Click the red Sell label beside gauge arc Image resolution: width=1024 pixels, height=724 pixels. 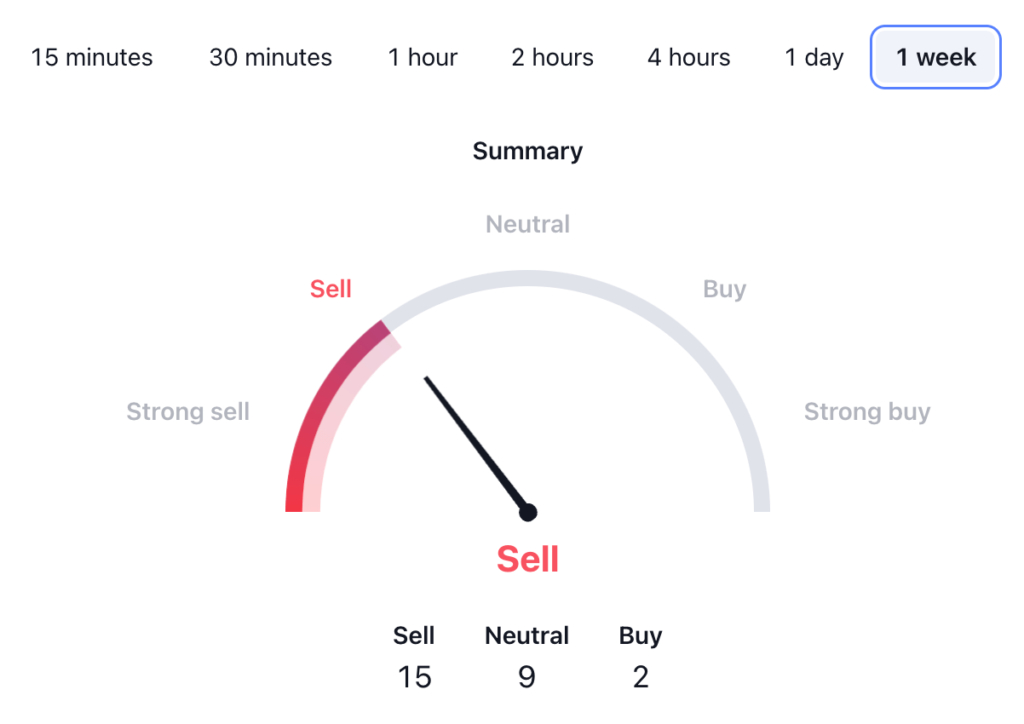pyautogui.click(x=330, y=289)
